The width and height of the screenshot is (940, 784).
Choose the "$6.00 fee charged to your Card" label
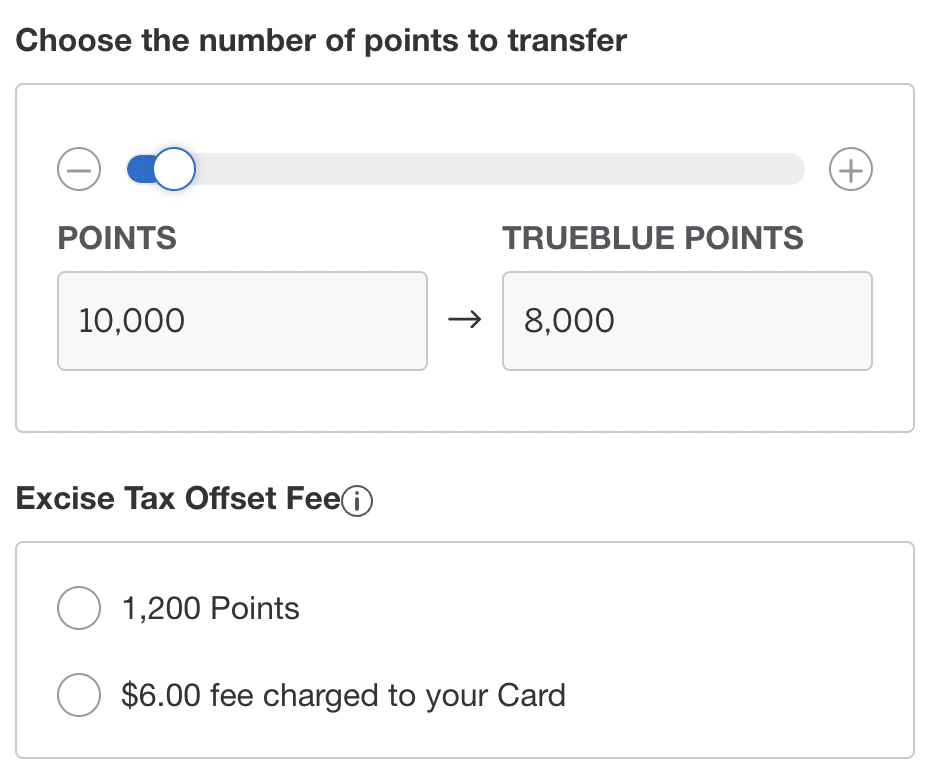(x=344, y=695)
